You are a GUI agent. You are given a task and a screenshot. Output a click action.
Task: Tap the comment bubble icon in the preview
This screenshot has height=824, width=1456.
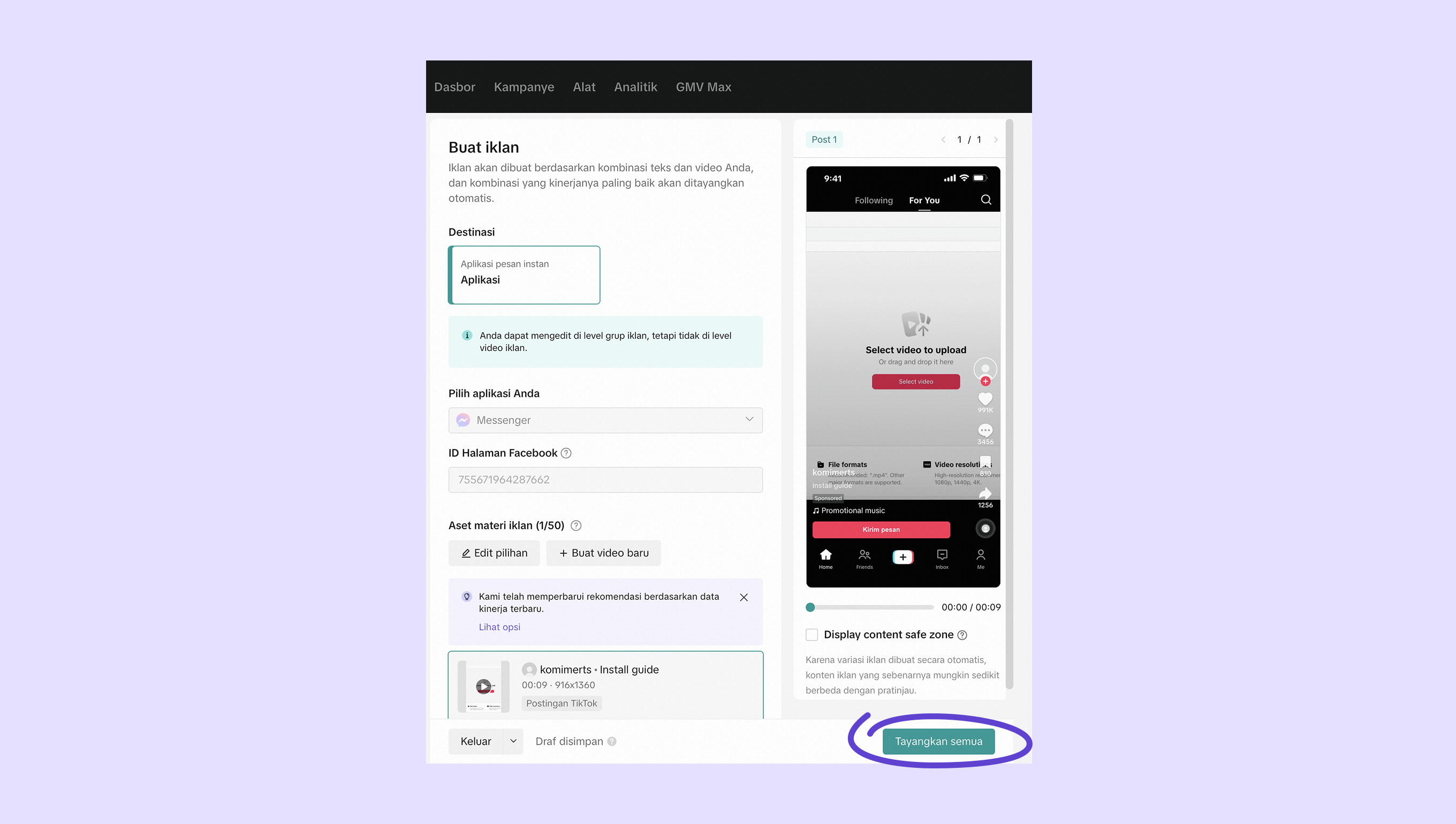click(x=985, y=430)
